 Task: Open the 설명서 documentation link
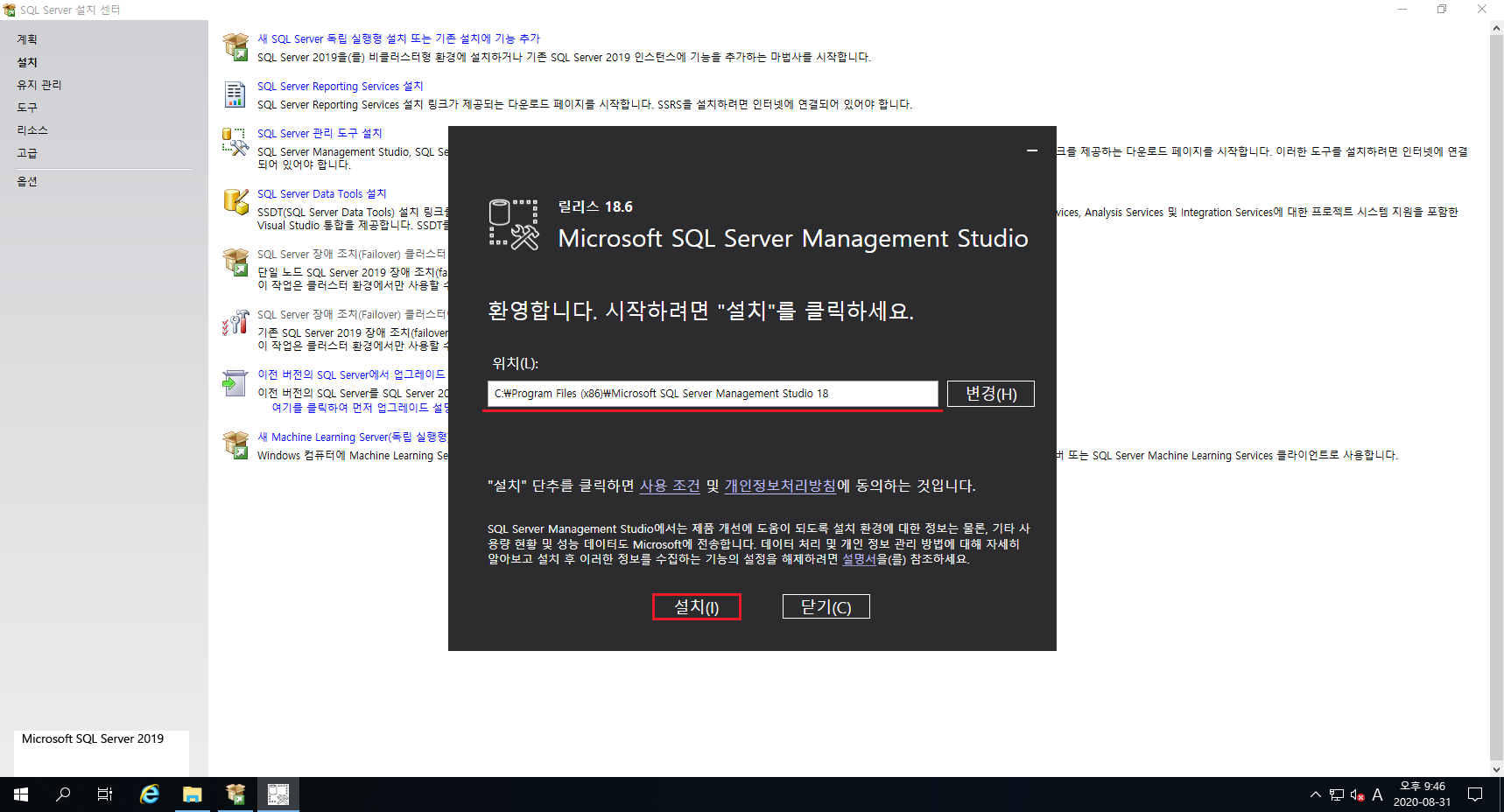point(859,559)
